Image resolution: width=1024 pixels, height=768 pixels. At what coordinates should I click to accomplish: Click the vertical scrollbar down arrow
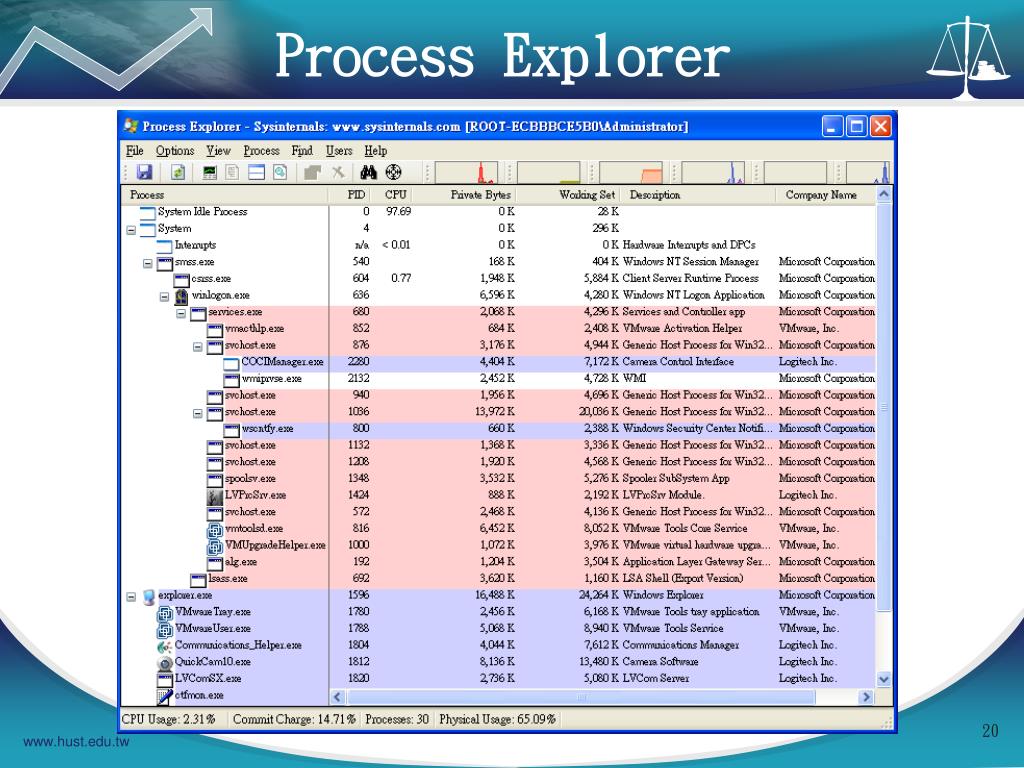[x=884, y=679]
